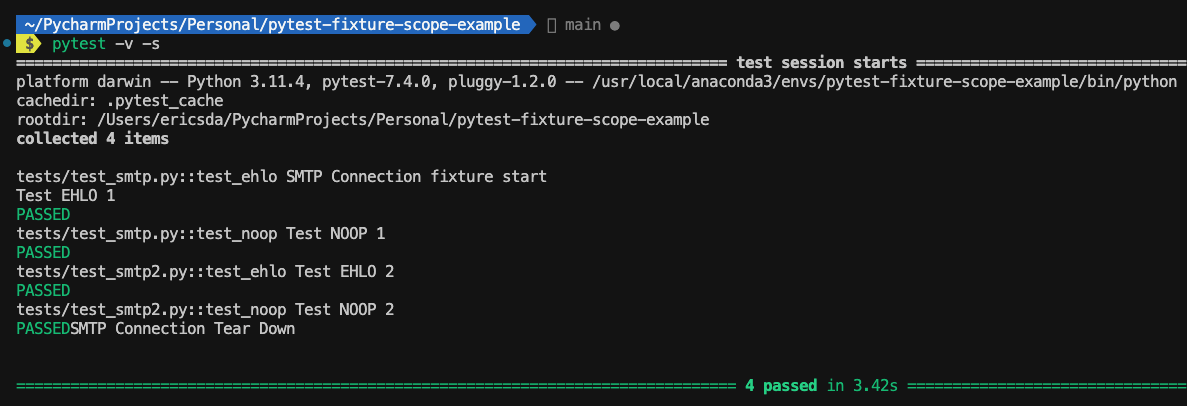Click the rootdir path line
1187x406 pixels.
pos(363,120)
